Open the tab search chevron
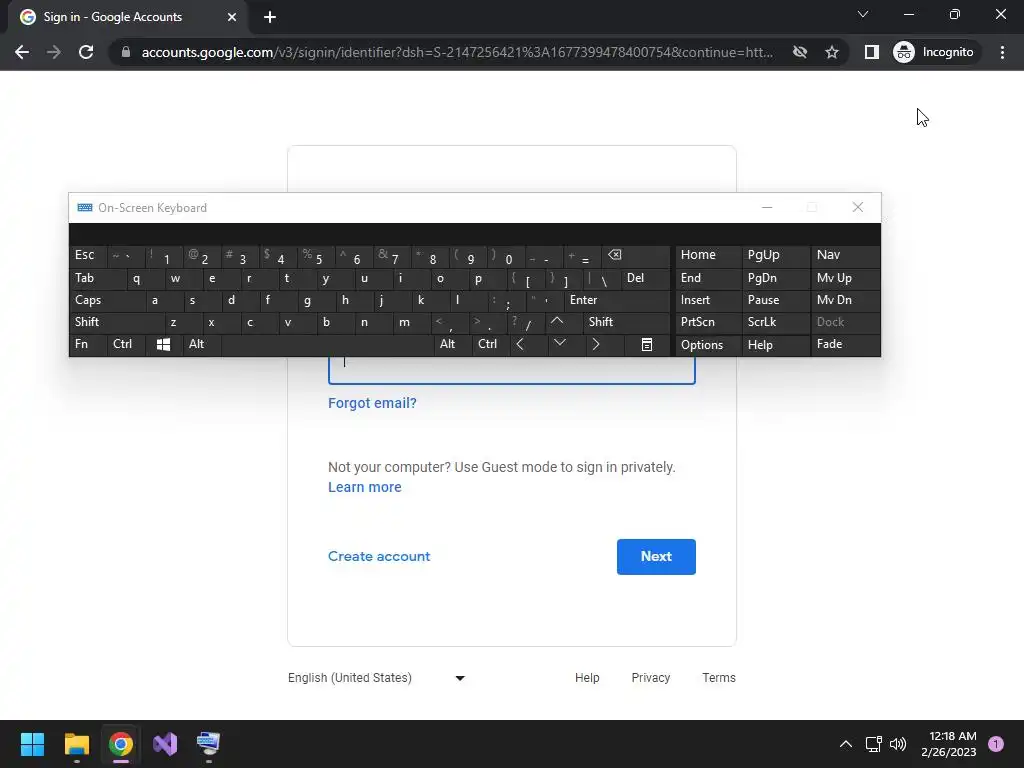 (x=863, y=14)
